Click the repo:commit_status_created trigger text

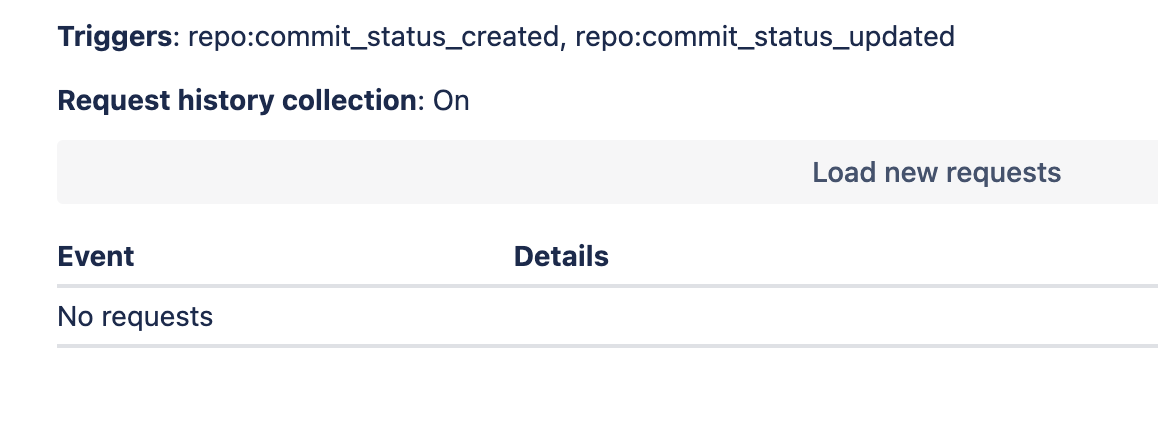coord(374,36)
